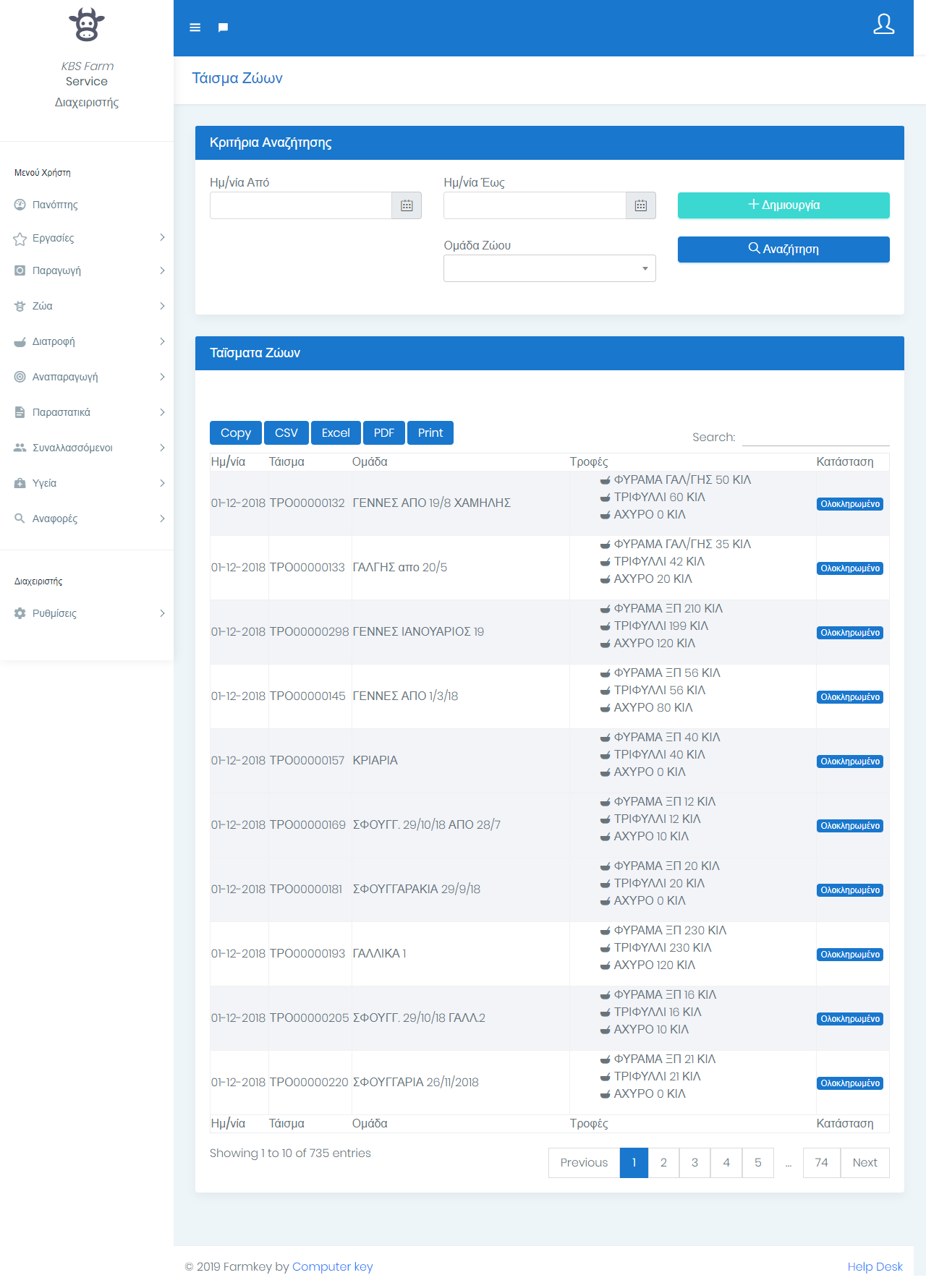Click the table Search input field
This screenshot has width=926, height=1288.
pyautogui.click(x=815, y=437)
